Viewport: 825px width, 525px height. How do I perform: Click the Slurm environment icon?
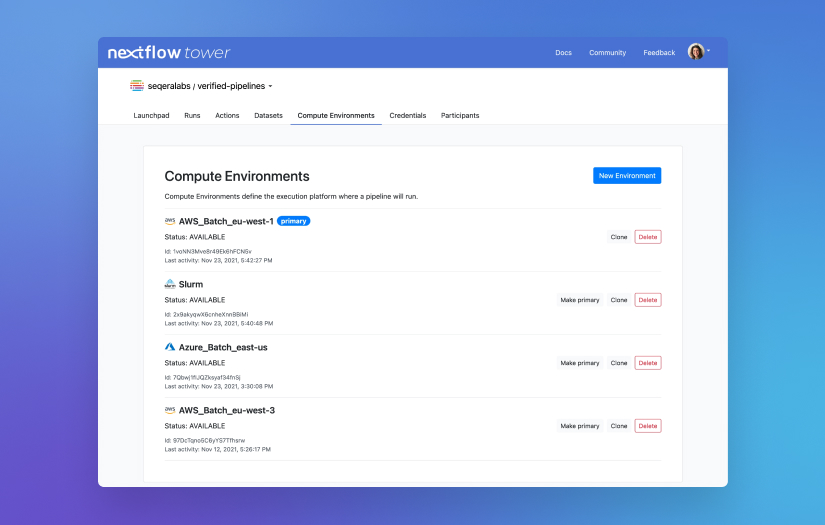tap(170, 284)
